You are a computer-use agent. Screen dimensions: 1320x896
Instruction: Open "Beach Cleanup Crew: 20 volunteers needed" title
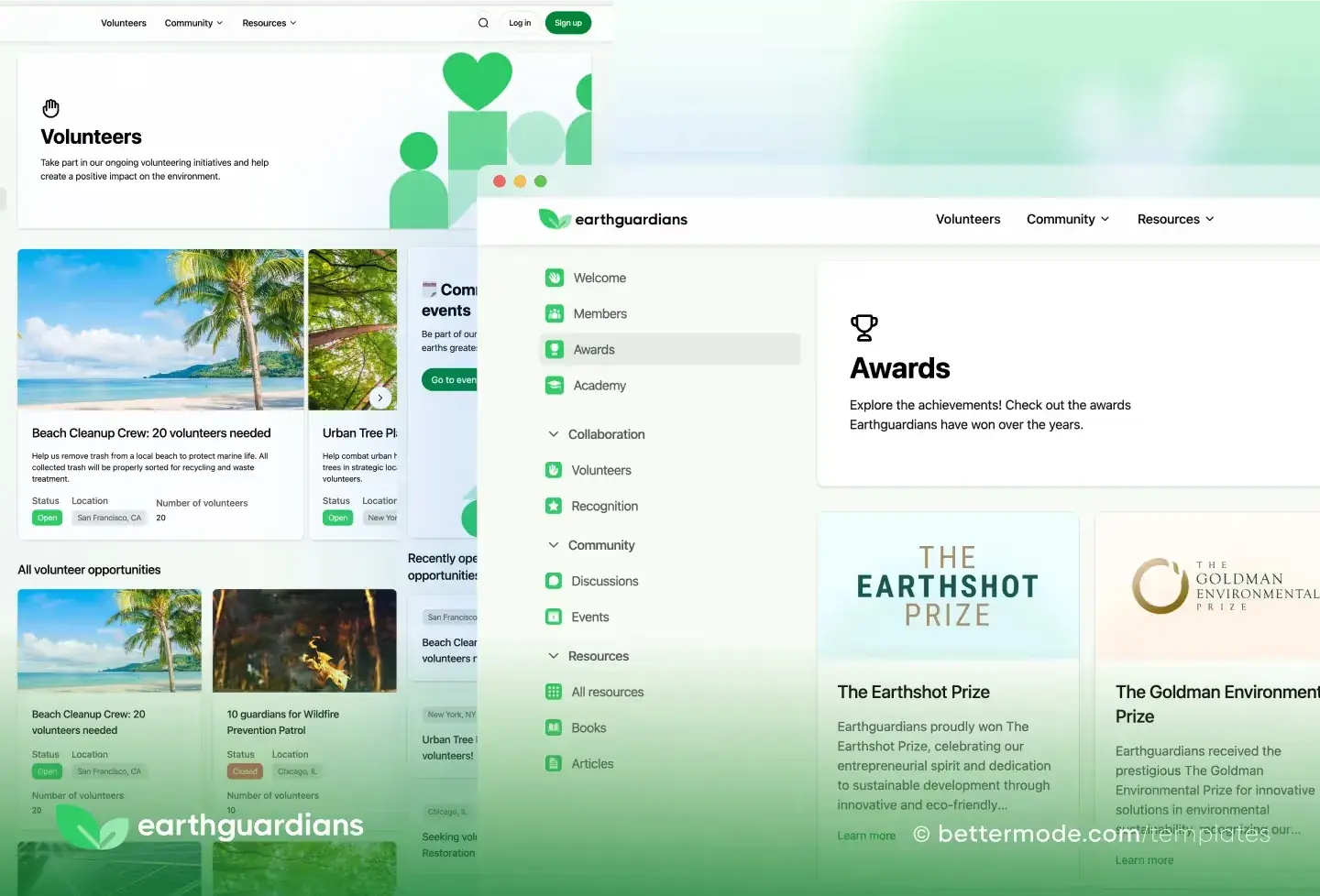coord(151,433)
